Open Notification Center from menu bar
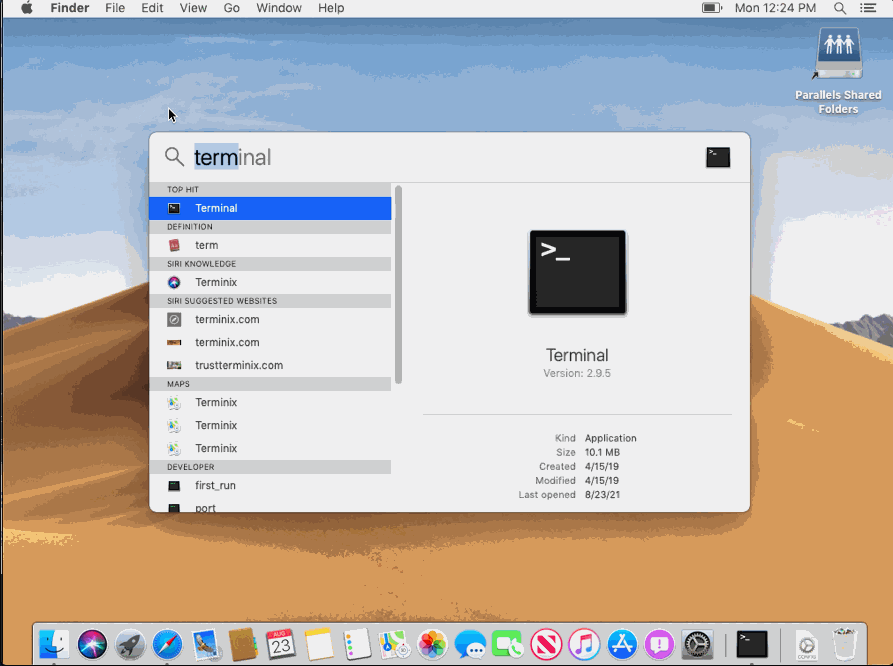893x666 pixels. (868, 8)
